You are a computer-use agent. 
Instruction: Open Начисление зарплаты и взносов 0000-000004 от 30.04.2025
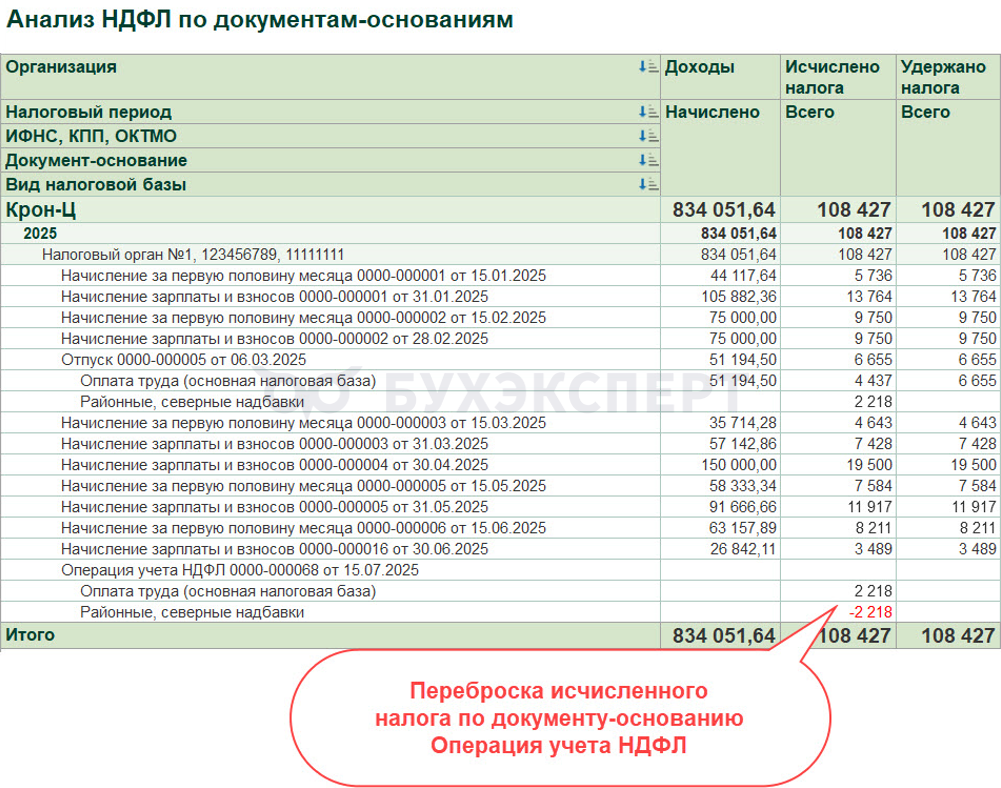tap(275, 465)
